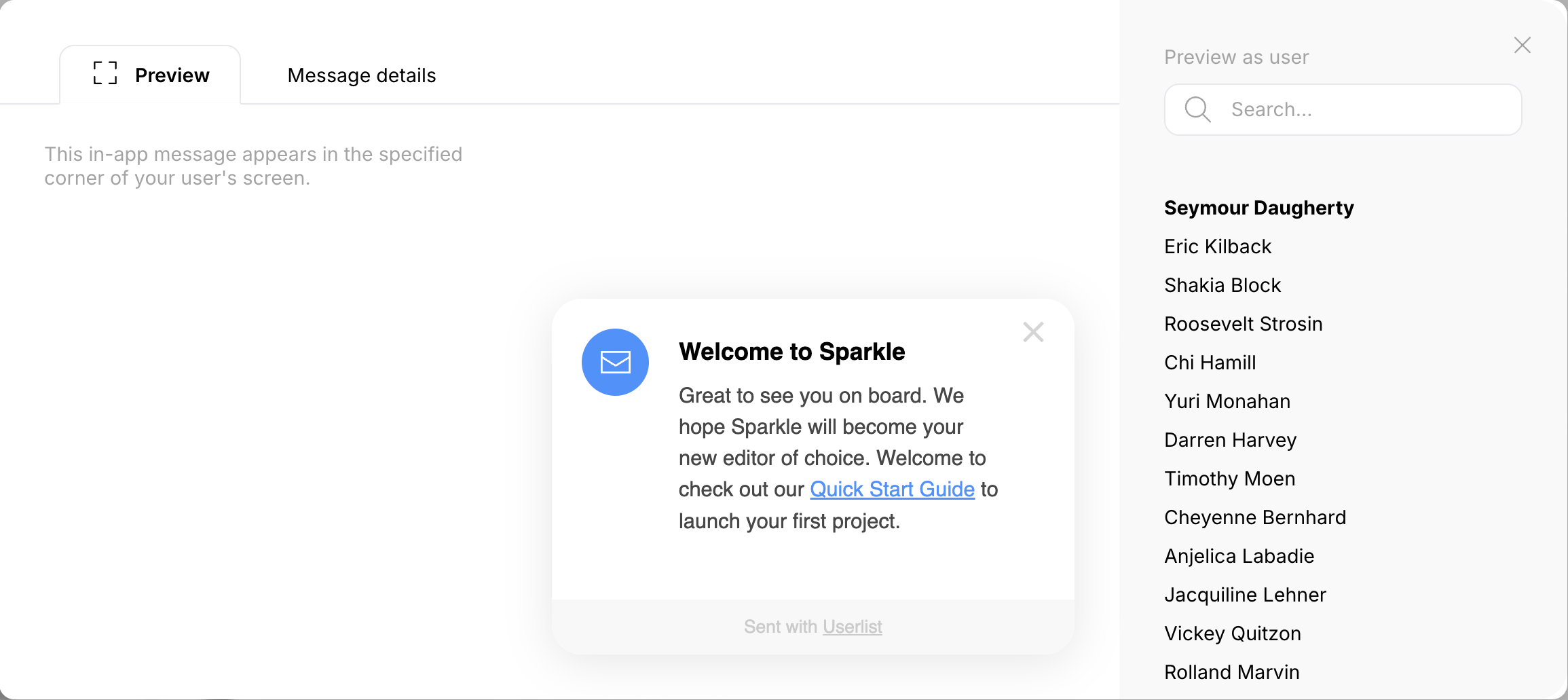Click the Search input field

point(1342,109)
